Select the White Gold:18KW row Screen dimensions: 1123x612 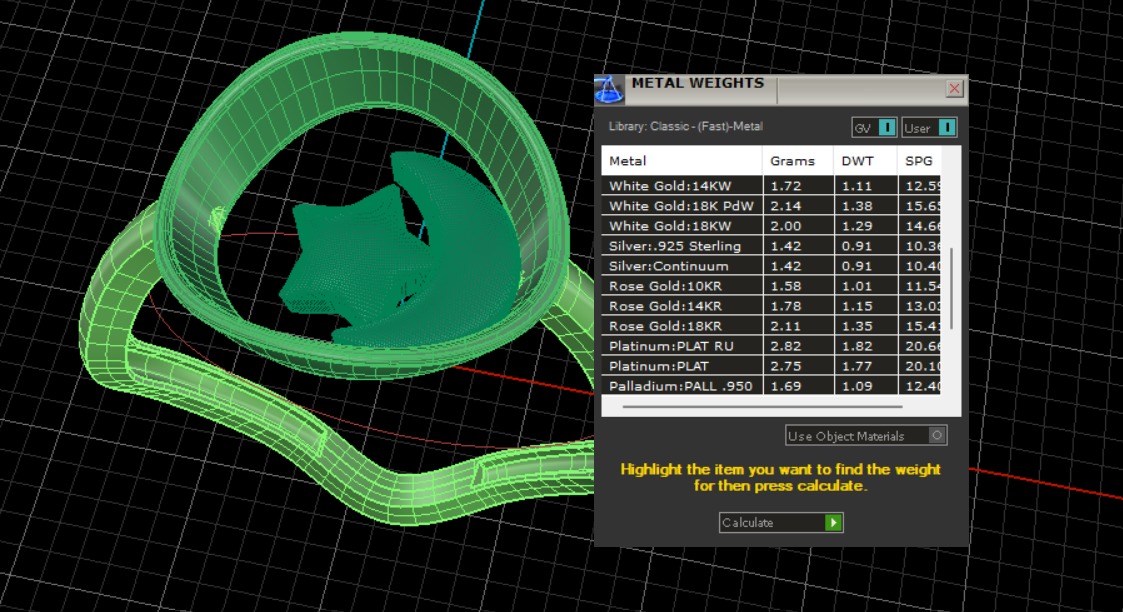(x=771, y=225)
